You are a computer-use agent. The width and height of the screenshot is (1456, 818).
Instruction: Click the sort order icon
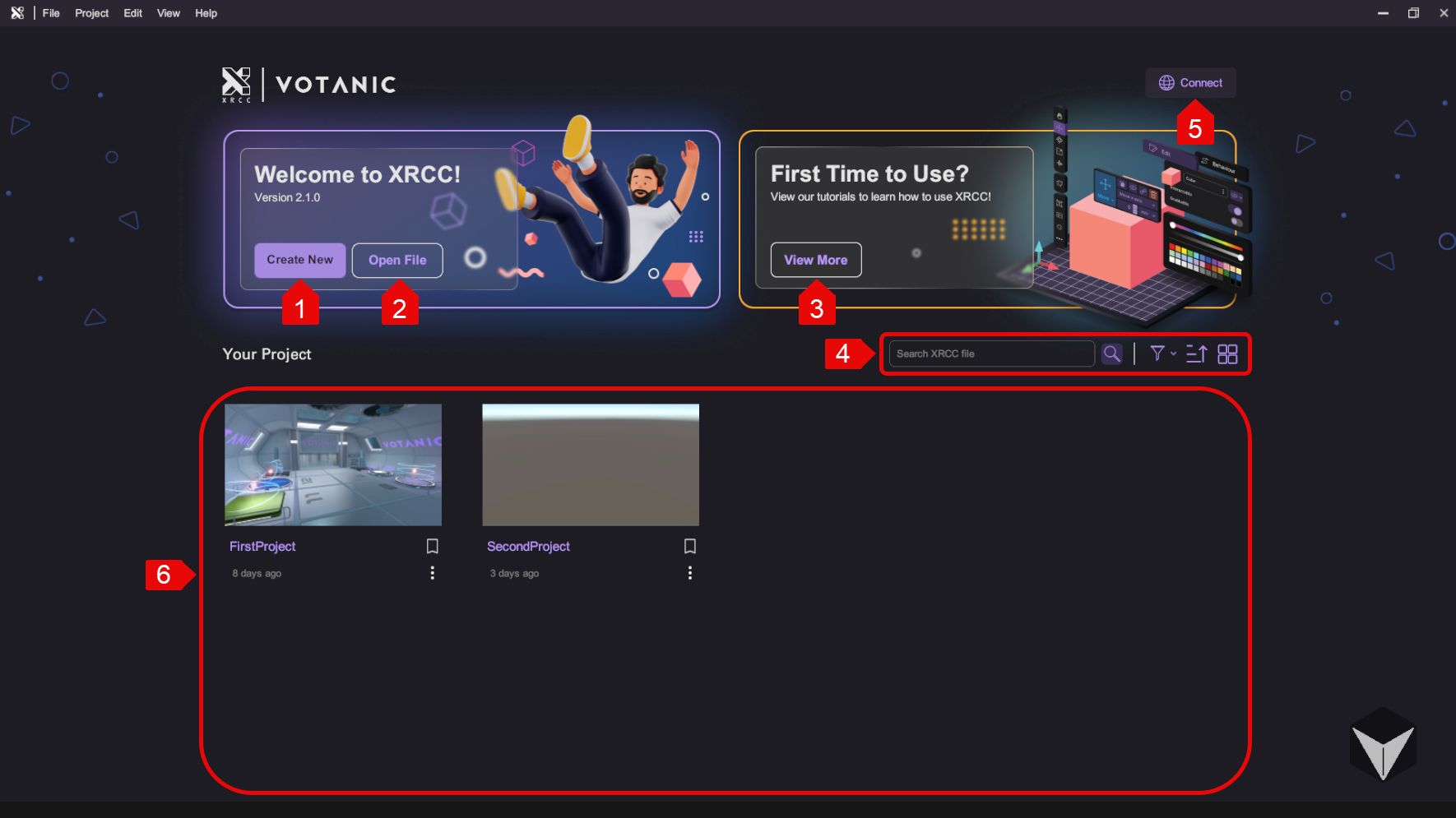click(x=1196, y=354)
